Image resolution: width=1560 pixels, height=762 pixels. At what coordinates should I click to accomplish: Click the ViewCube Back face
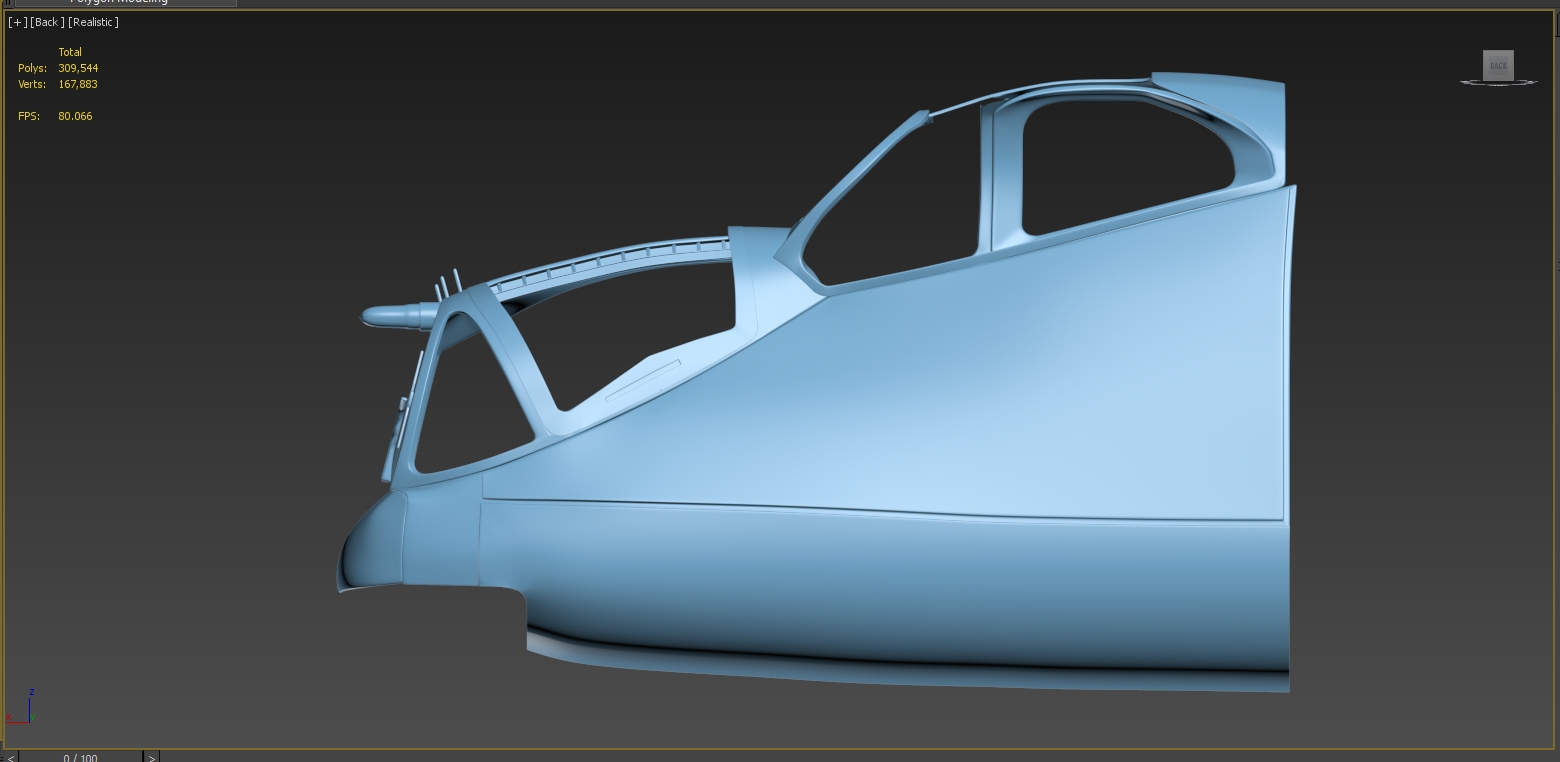1498,65
